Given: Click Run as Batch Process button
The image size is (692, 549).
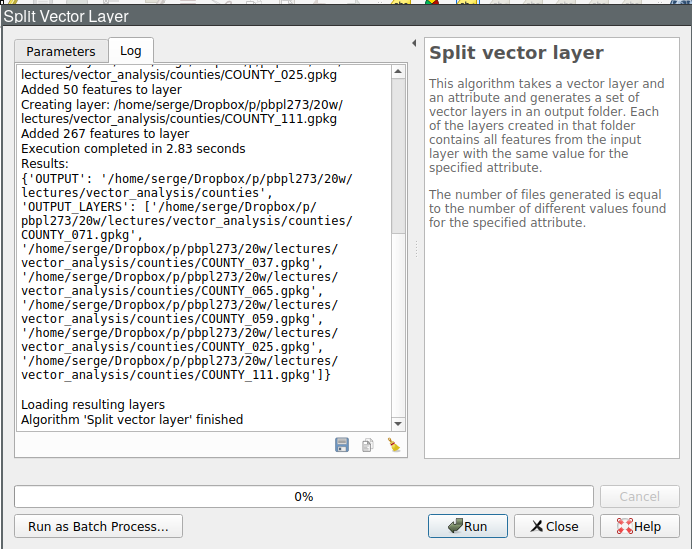Looking at the screenshot, I should coord(98,526).
